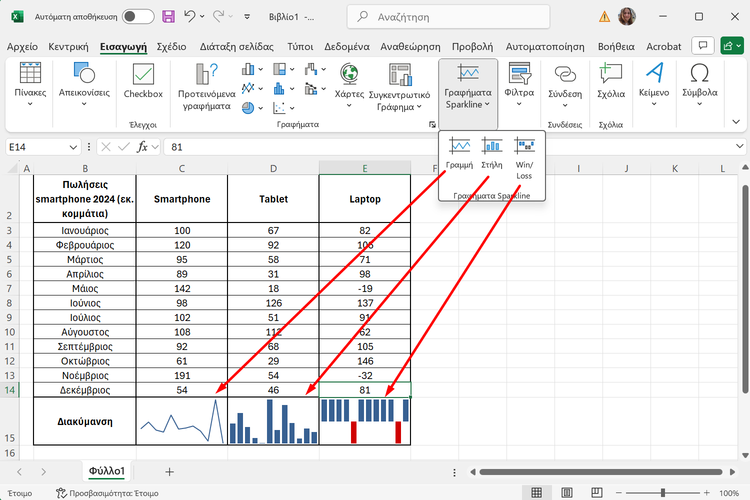The height and width of the screenshot is (500, 750).
Task: Open the Χάρτες maps dropdown
Action: coord(349,85)
